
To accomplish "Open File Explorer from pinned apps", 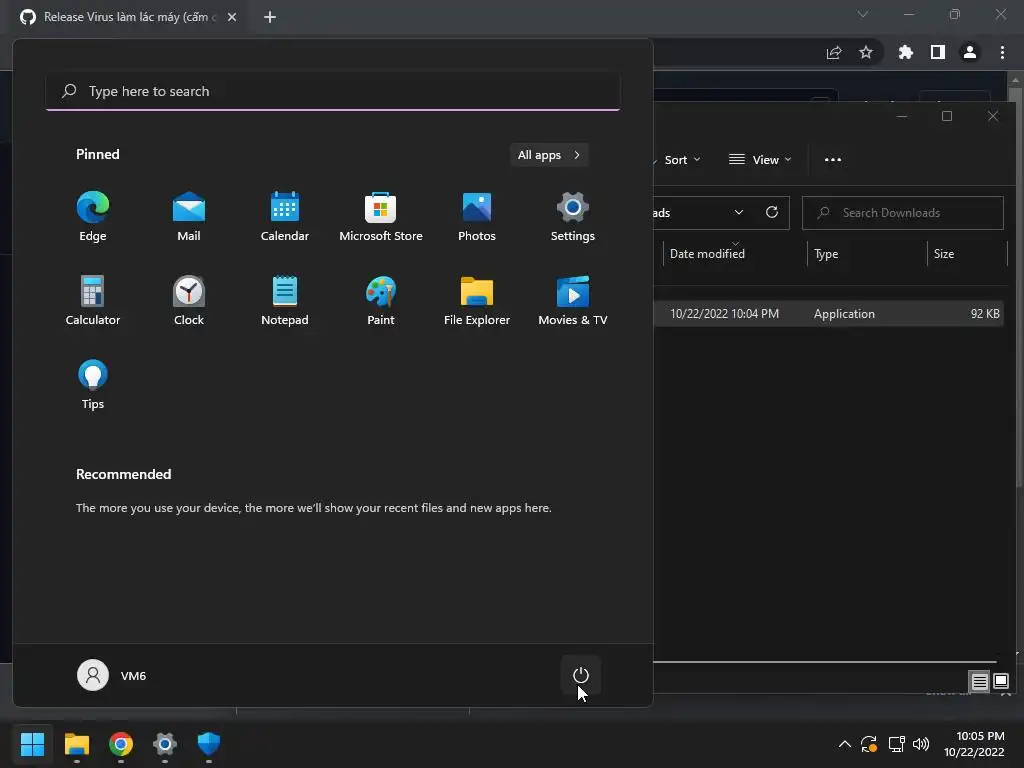I will point(477,300).
